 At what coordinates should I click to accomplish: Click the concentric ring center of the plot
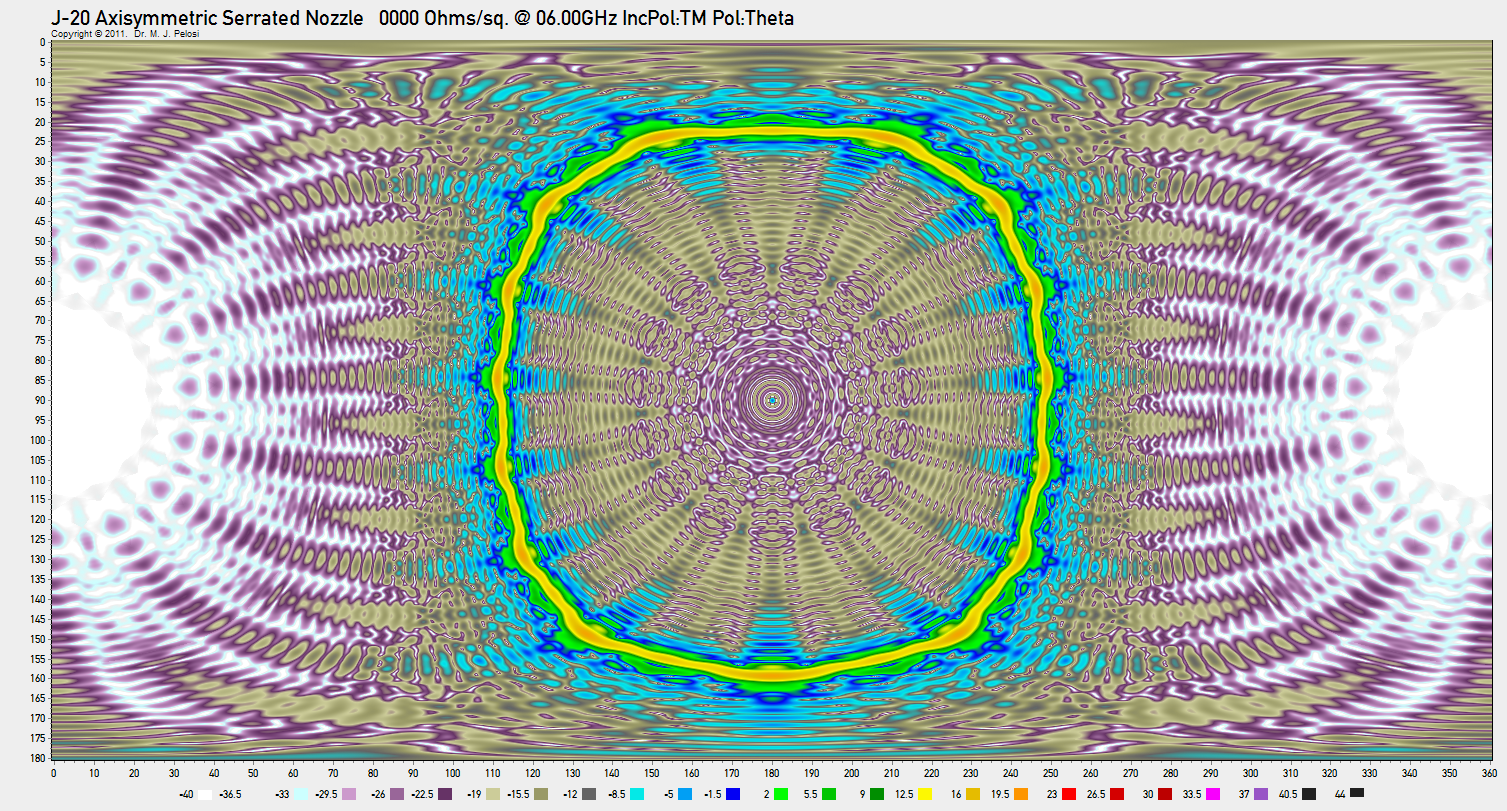(771, 400)
